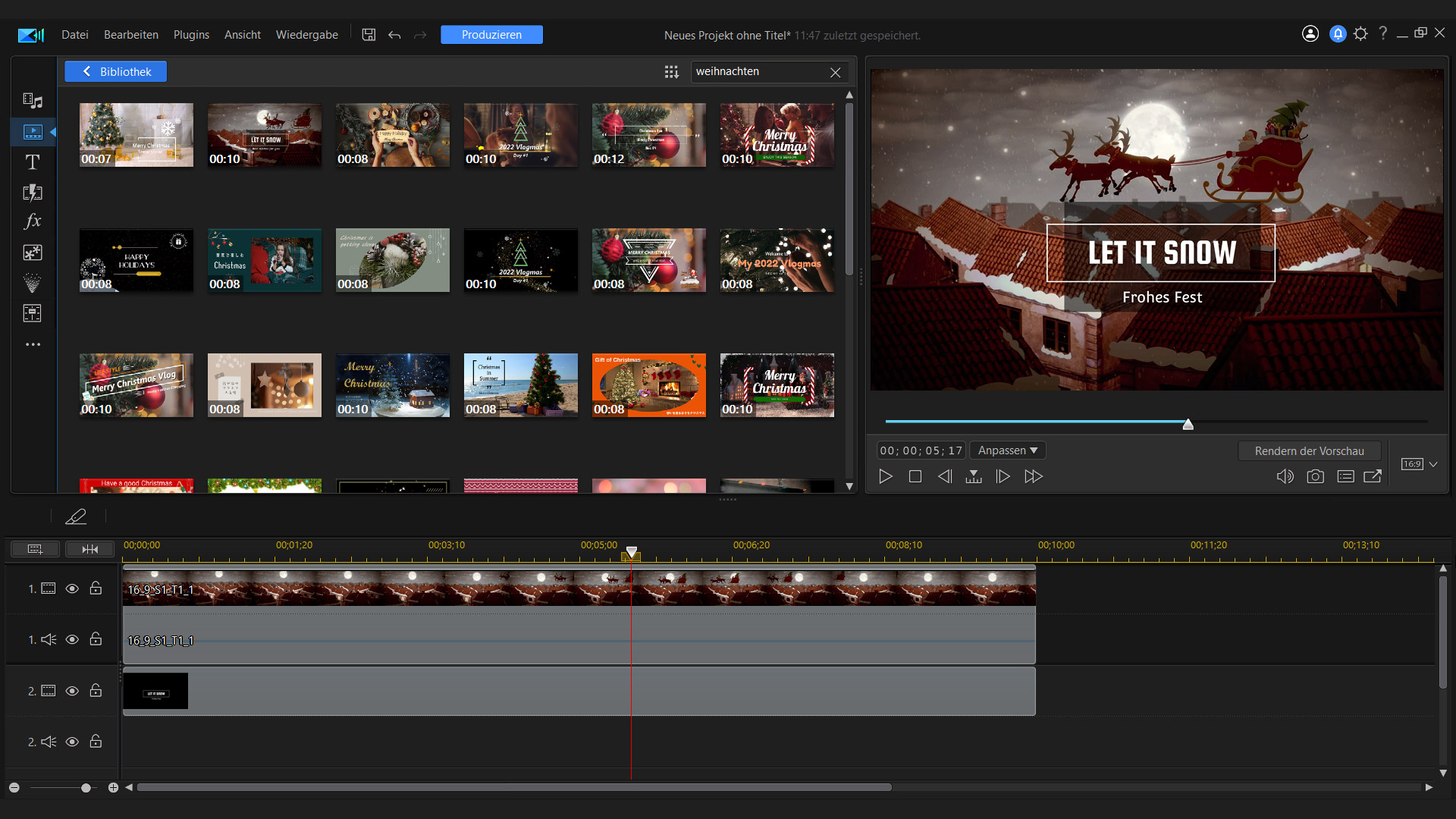1456x819 pixels.
Task: Click the save project icon
Action: click(369, 35)
